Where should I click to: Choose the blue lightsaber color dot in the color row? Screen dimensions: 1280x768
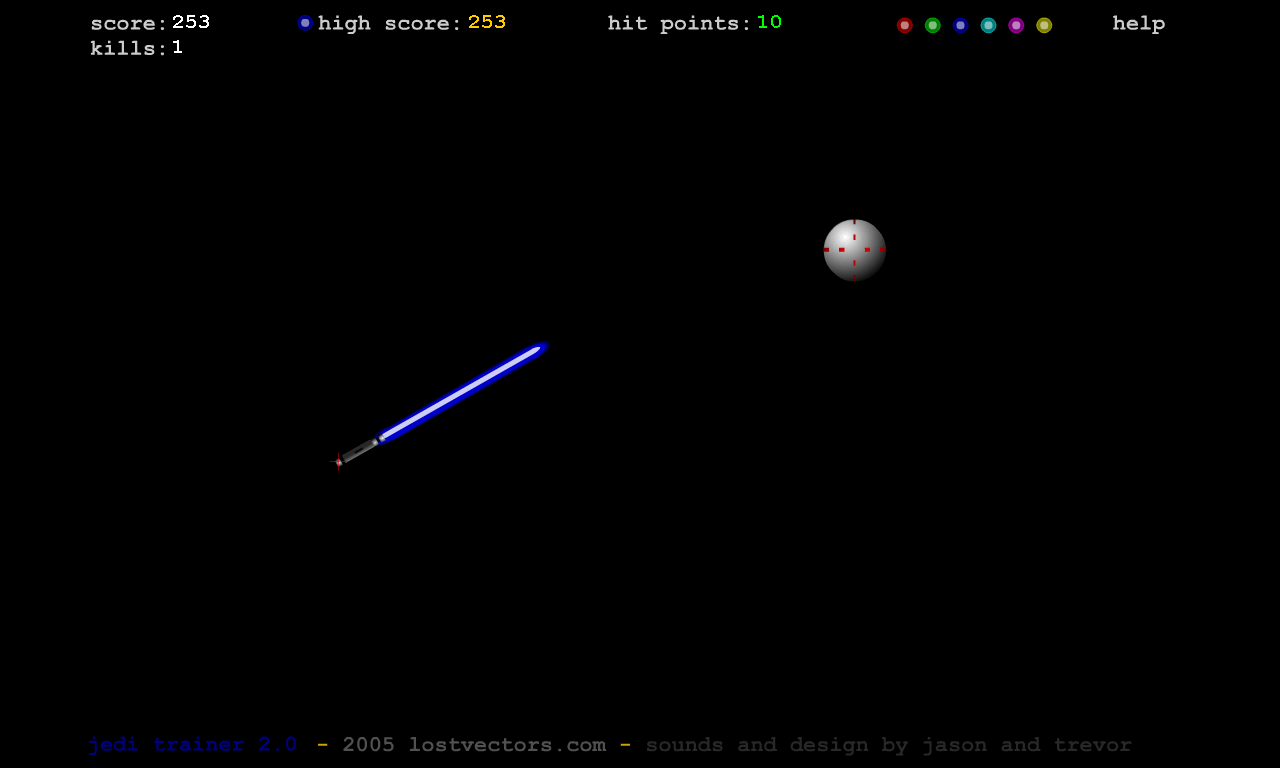[961, 25]
